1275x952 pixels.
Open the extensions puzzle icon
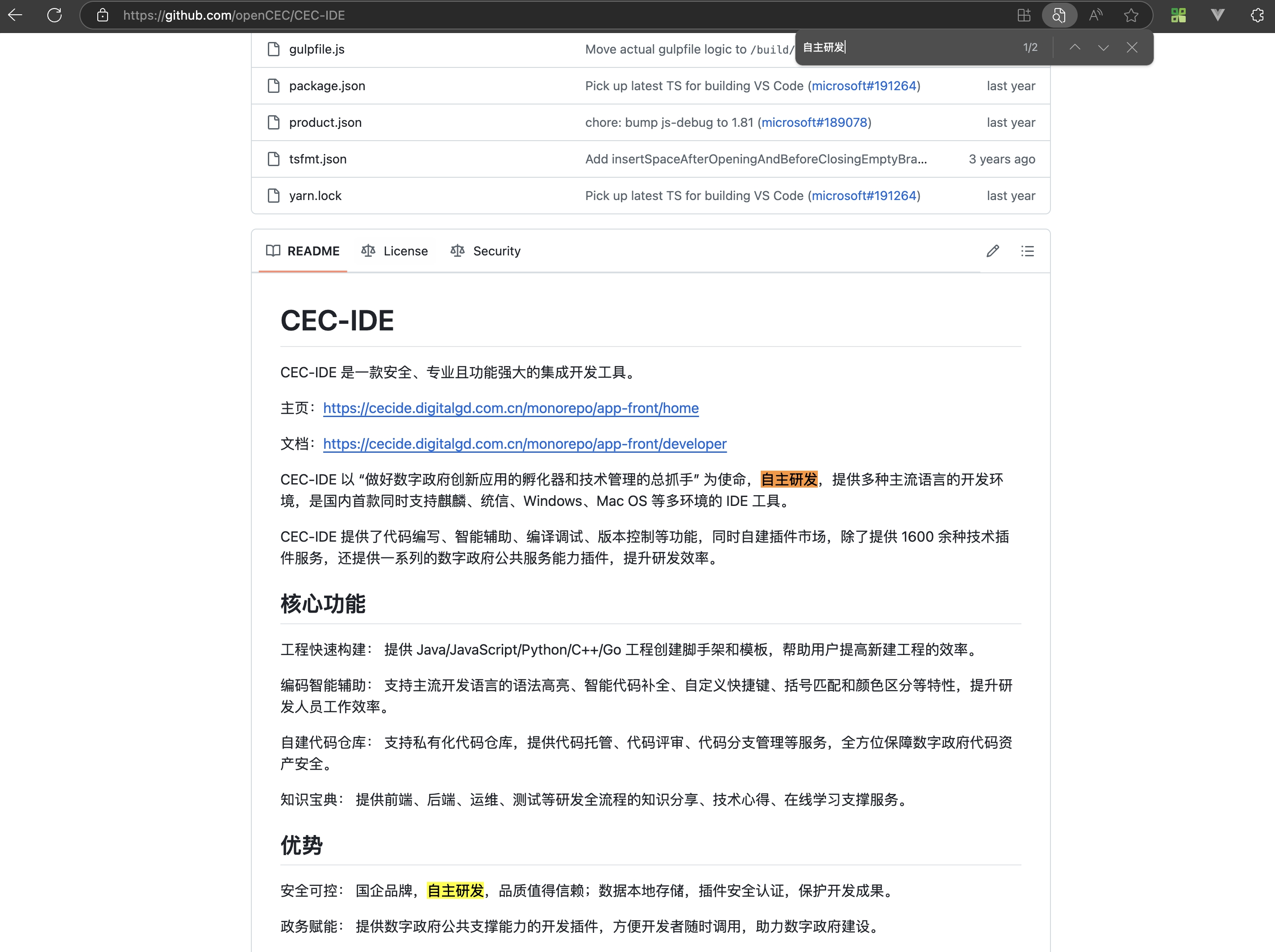[1257, 15]
